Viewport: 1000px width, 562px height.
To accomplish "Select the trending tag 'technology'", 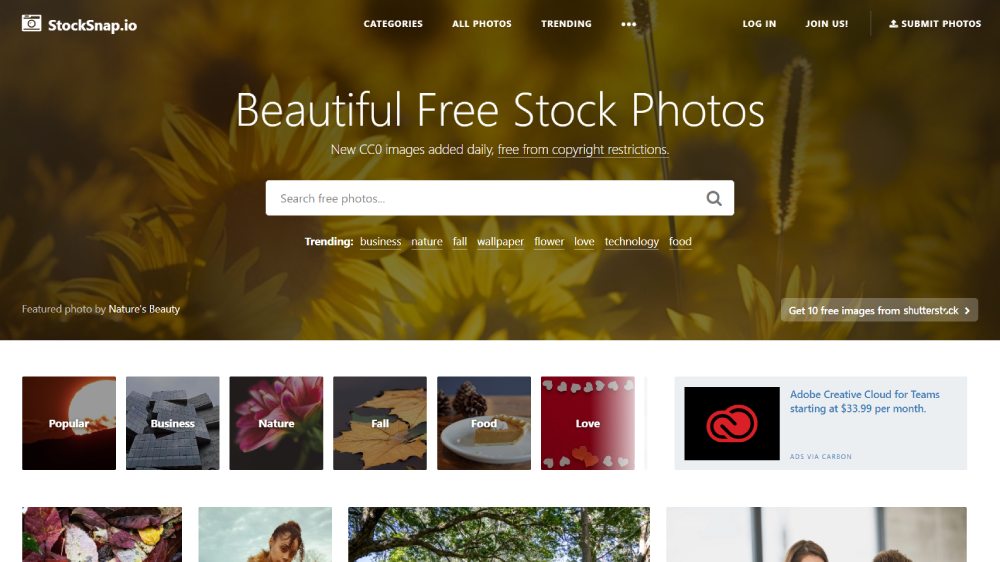I will coord(631,242).
